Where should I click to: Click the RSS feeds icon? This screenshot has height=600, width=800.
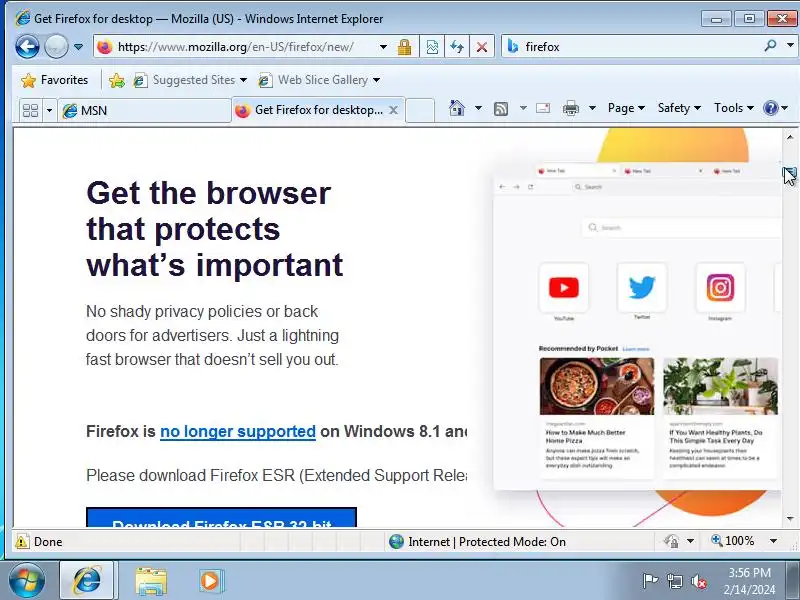pos(501,108)
